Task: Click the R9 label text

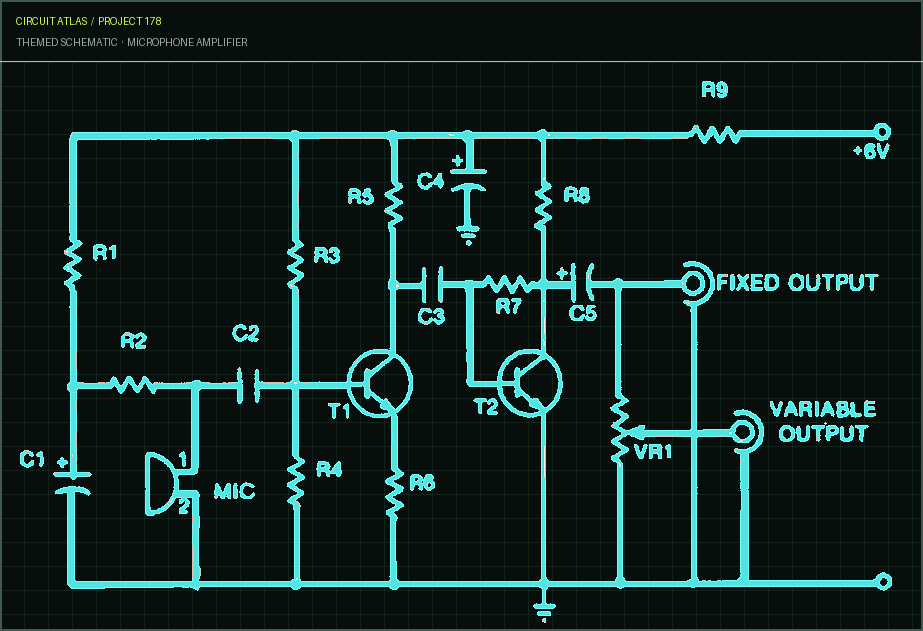Action: [715, 89]
